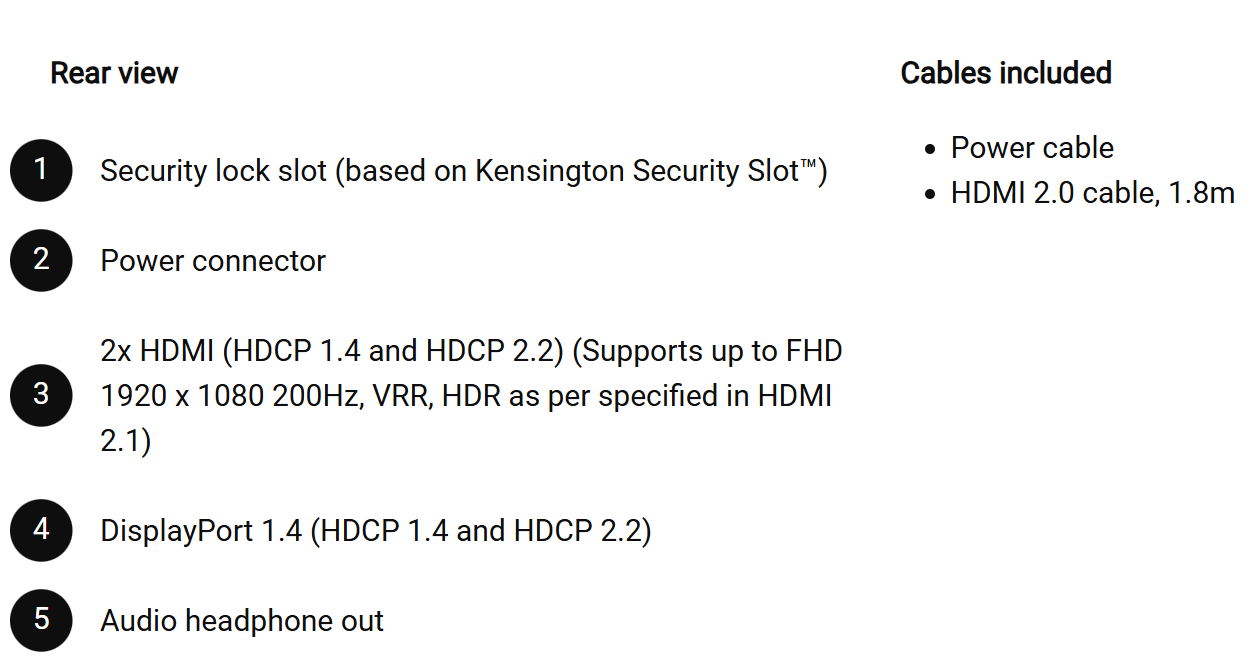
Task: Click the number 2 circle badge
Action: pyautogui.click(x=41, y=260)
